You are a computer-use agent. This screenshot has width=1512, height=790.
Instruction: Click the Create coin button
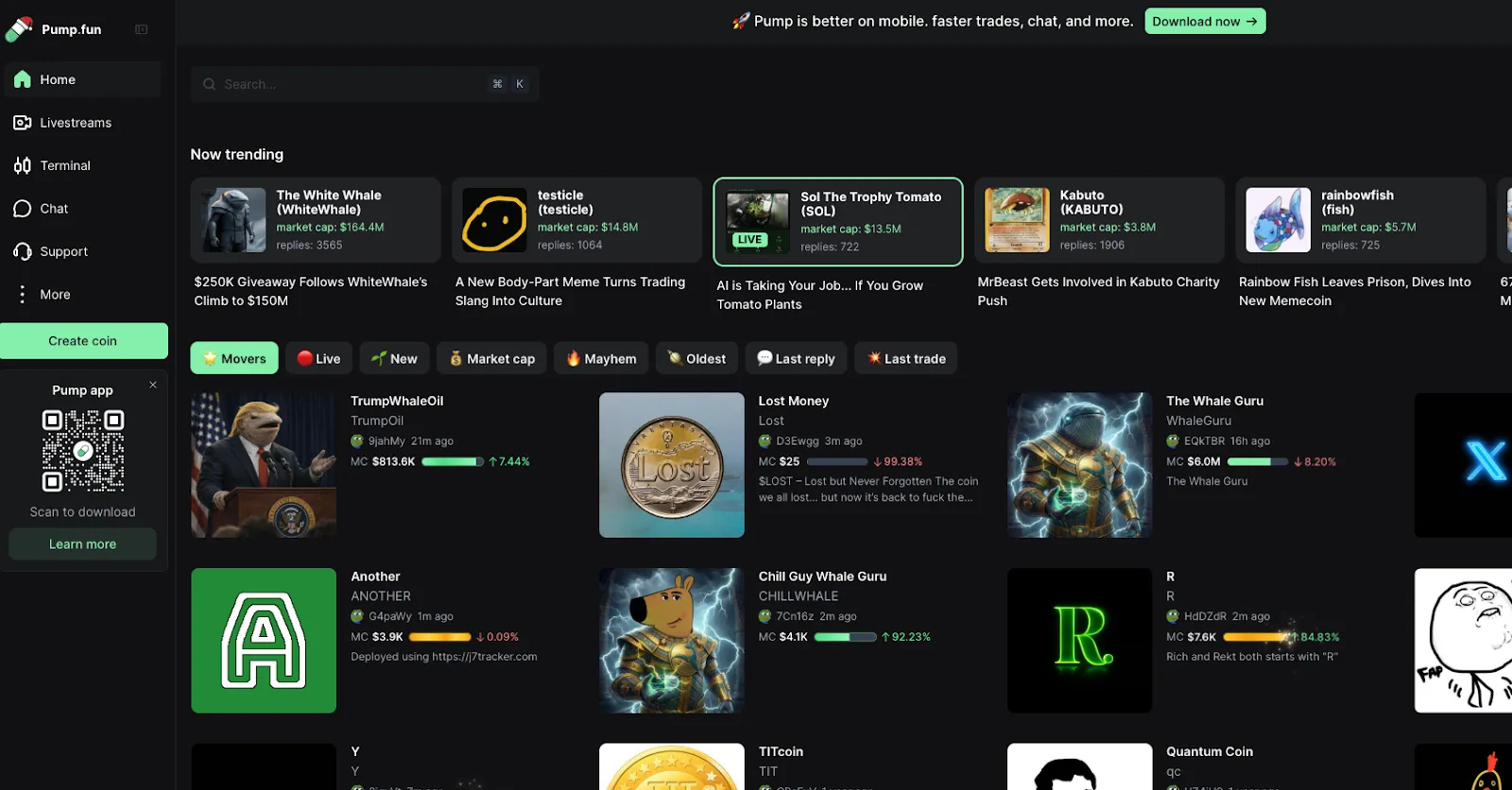[x=83, y=341]
